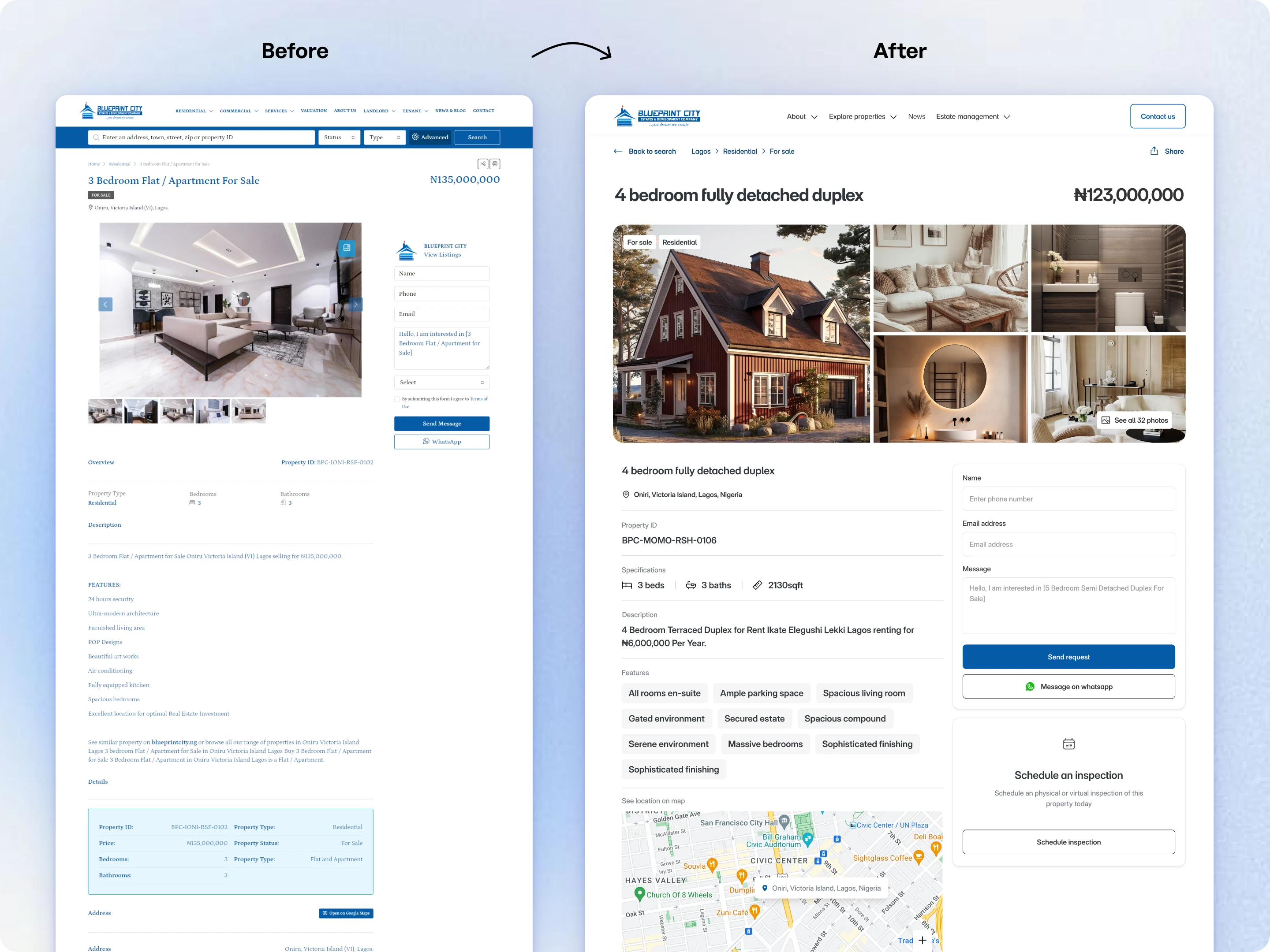Click the plus zoom icon on the map
This screenshot has height=952, width=1270.
pyautogui.click(x=922, y=940)
